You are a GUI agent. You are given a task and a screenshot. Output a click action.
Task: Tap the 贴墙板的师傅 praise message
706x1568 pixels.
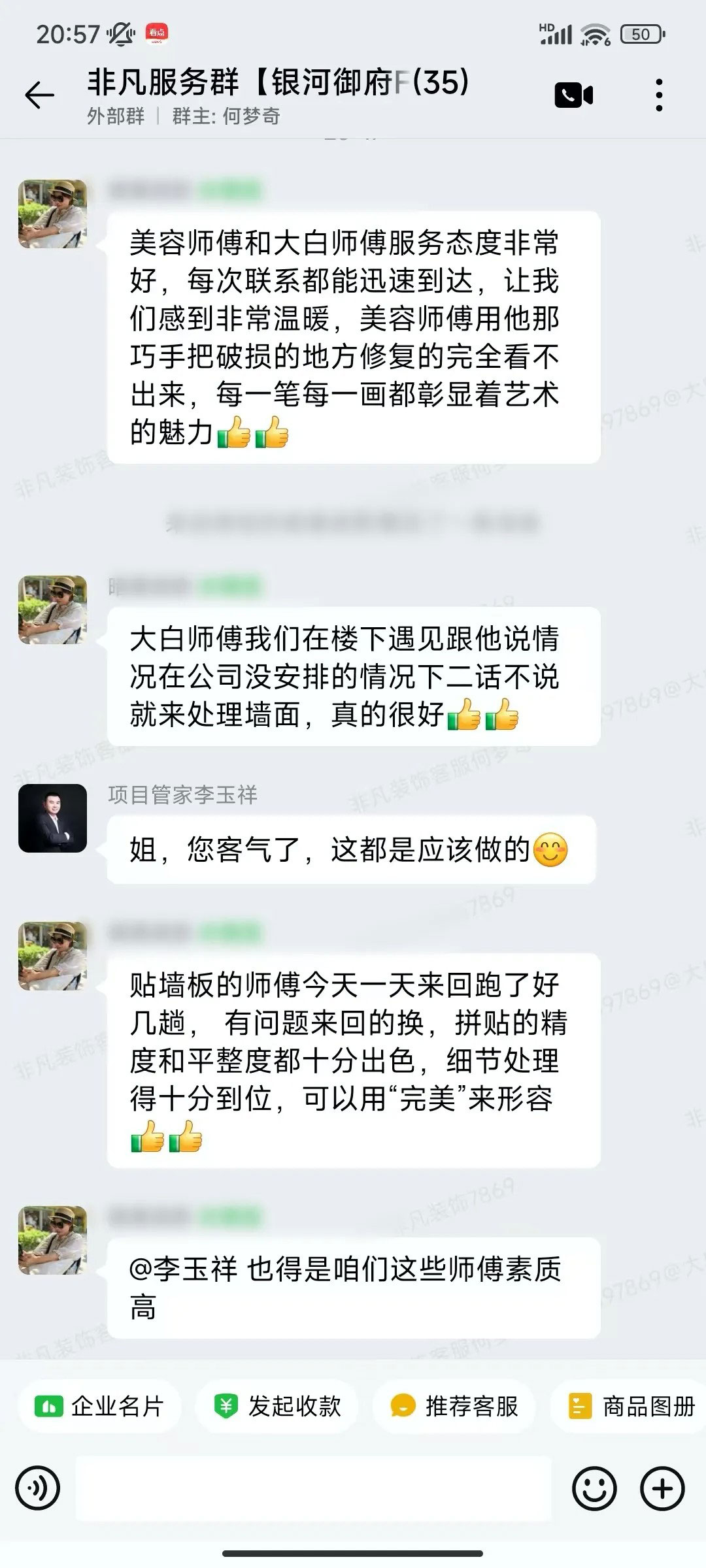(x=354, y=1060)
